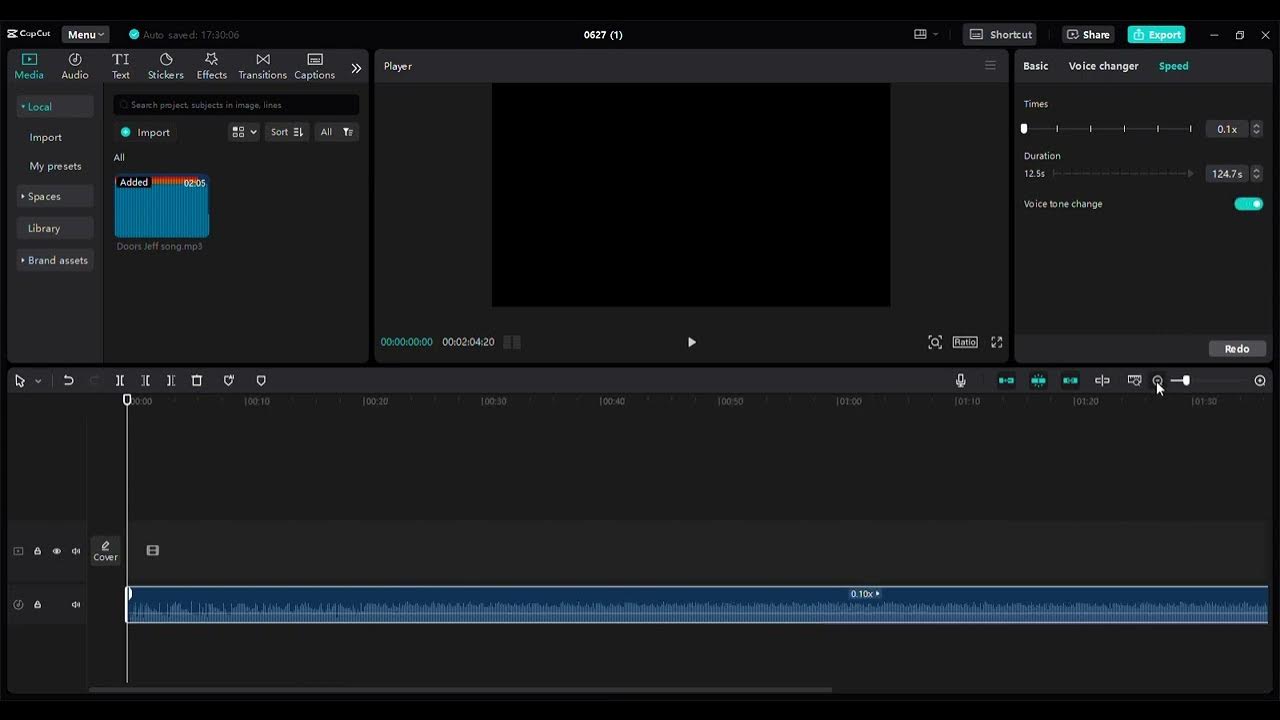Image resolution: width=1280 pixels, height=720 pixels.
Task: Switch to the Audio tab
Action: point(75,66)
